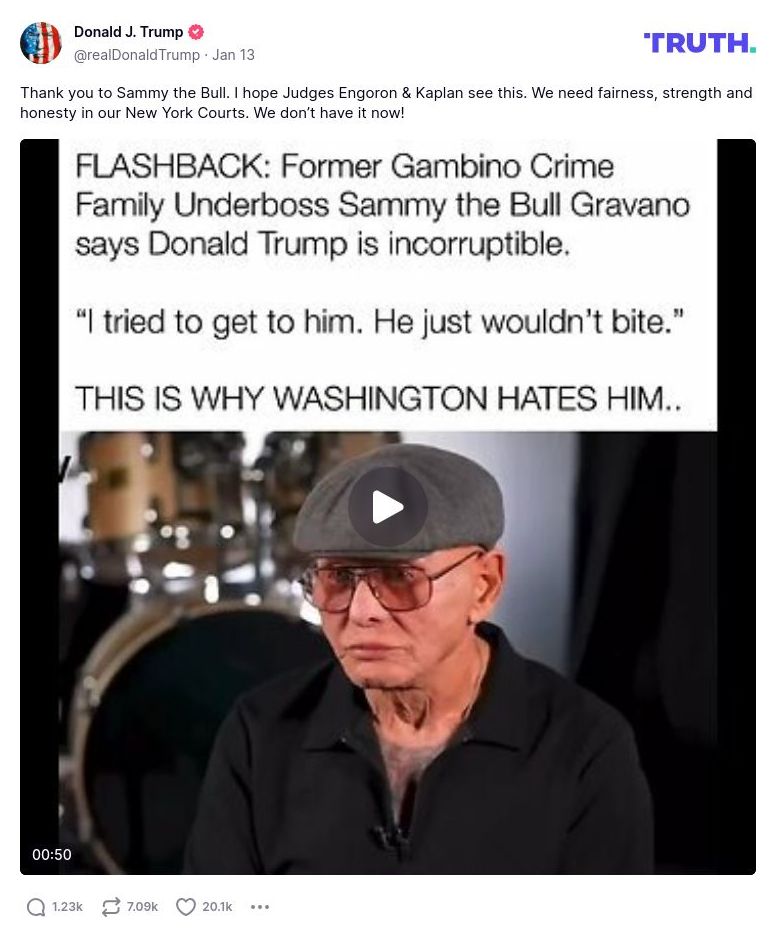Click the WASHINGTON HATES HIM caption line
Image resolution: width=777 pixels, height=937 pixels.
point(378,398)
